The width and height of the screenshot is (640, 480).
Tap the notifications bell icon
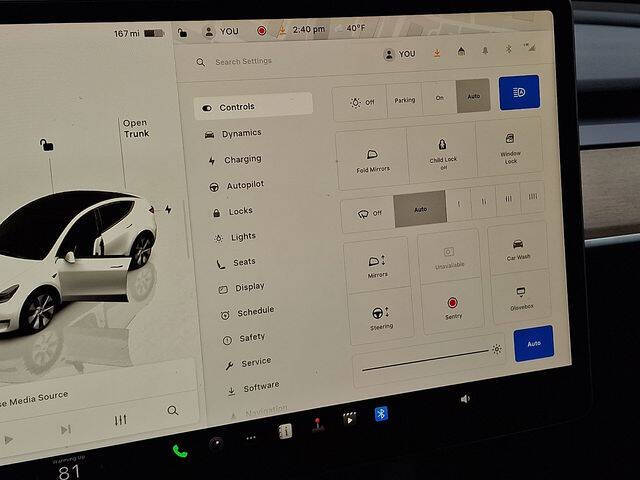(485, 50)
